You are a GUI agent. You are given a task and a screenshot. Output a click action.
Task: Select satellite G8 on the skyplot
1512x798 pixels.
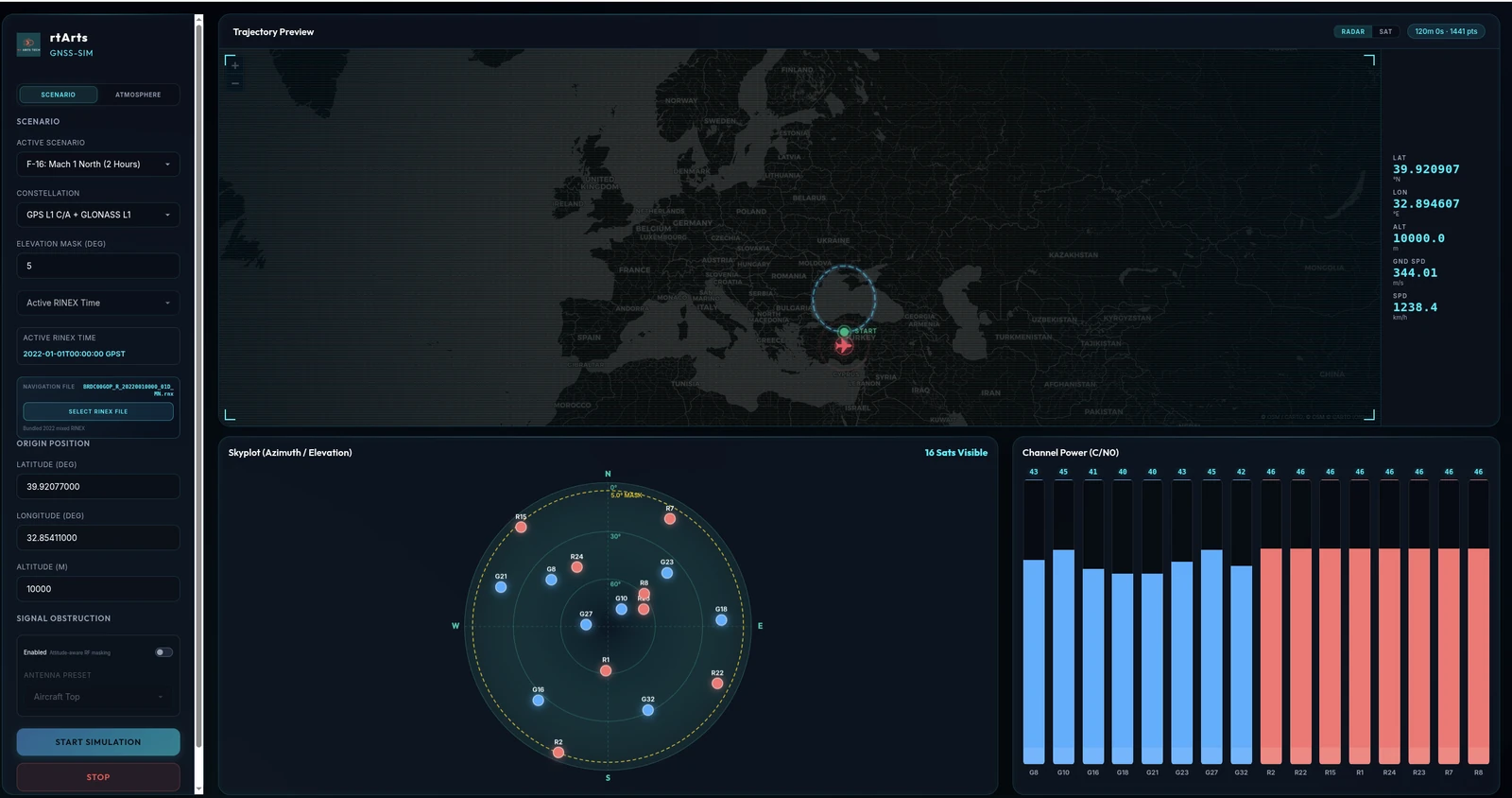pos(551,580)
